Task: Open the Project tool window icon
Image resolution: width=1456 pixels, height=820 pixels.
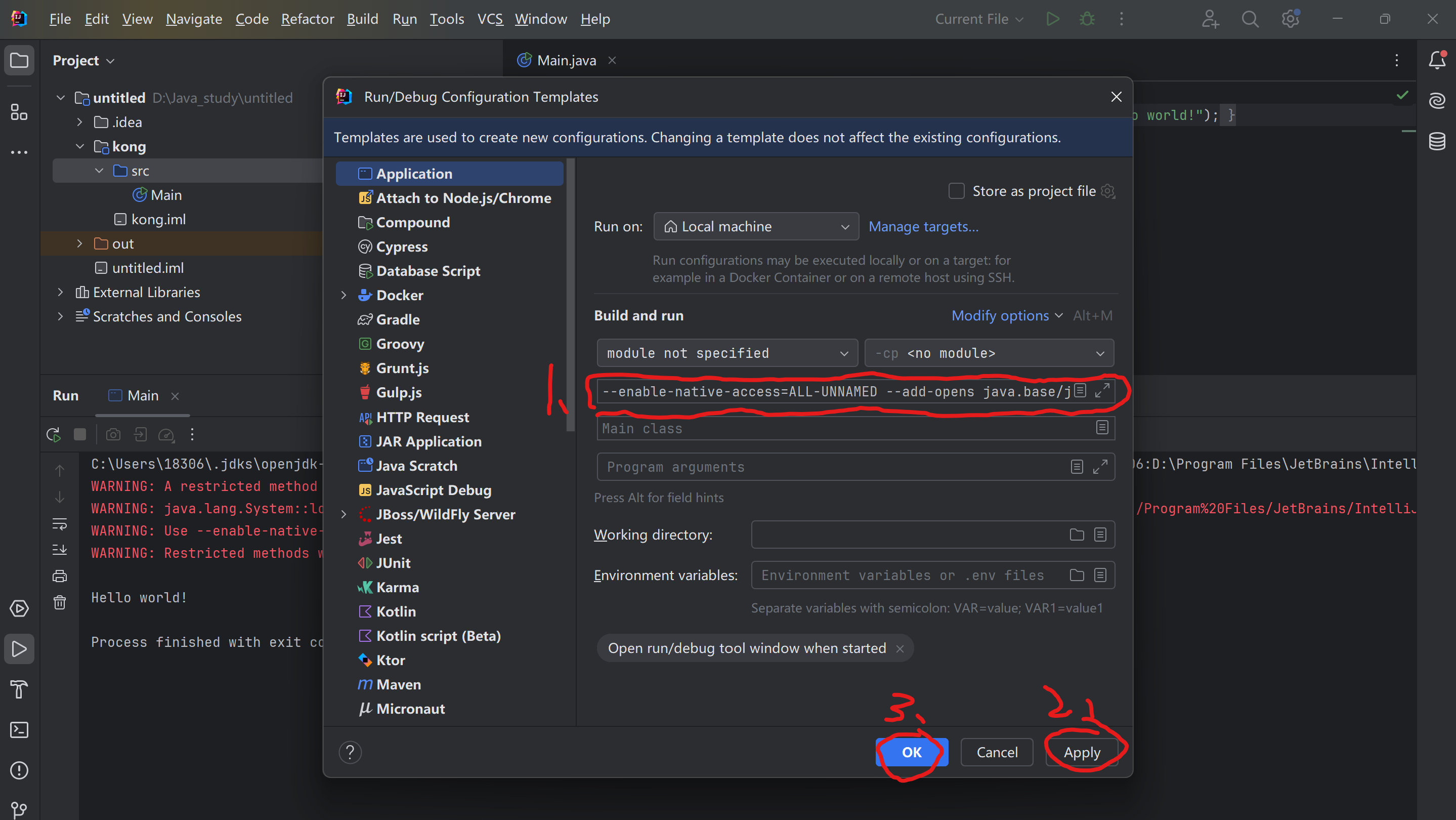Action: 19,60
